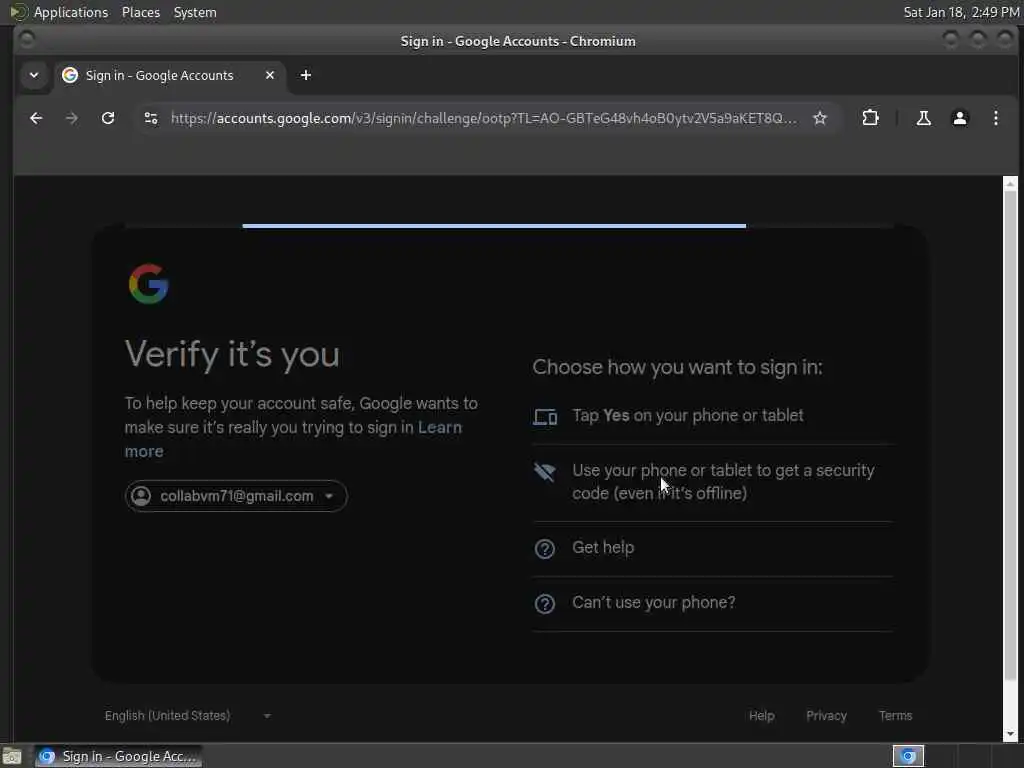Click the forward navigation arrow
The width and height of the screenshot is (1024, 768).
(72, 118)
